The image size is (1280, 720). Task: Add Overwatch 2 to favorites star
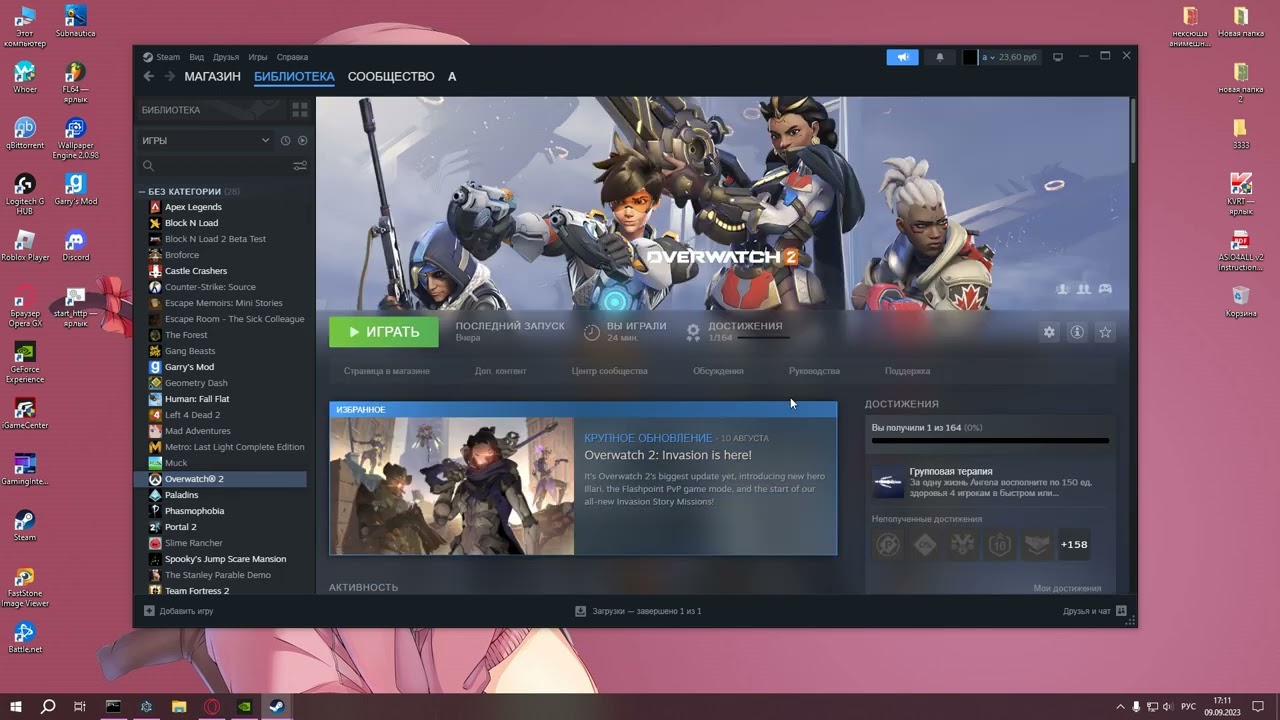pyautogui.click(x=1105, y=332)
